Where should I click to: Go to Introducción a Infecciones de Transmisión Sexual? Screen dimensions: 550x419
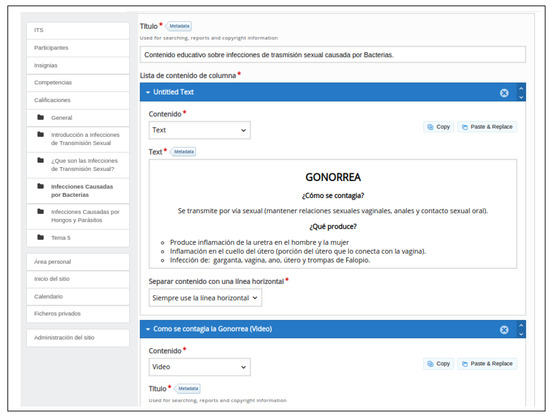tap(78, 139)
